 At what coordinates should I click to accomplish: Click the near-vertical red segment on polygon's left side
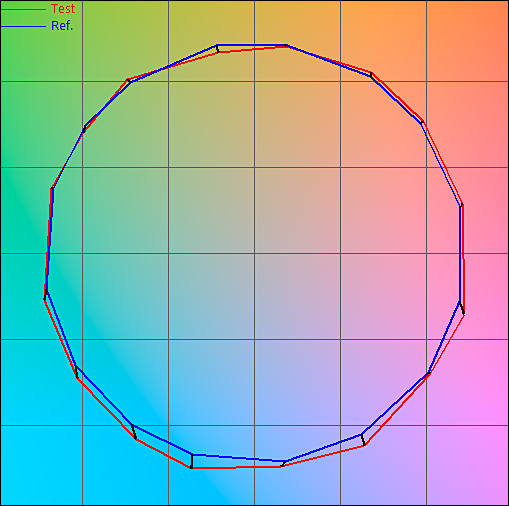pyautogui.click(x=49, y=243)
